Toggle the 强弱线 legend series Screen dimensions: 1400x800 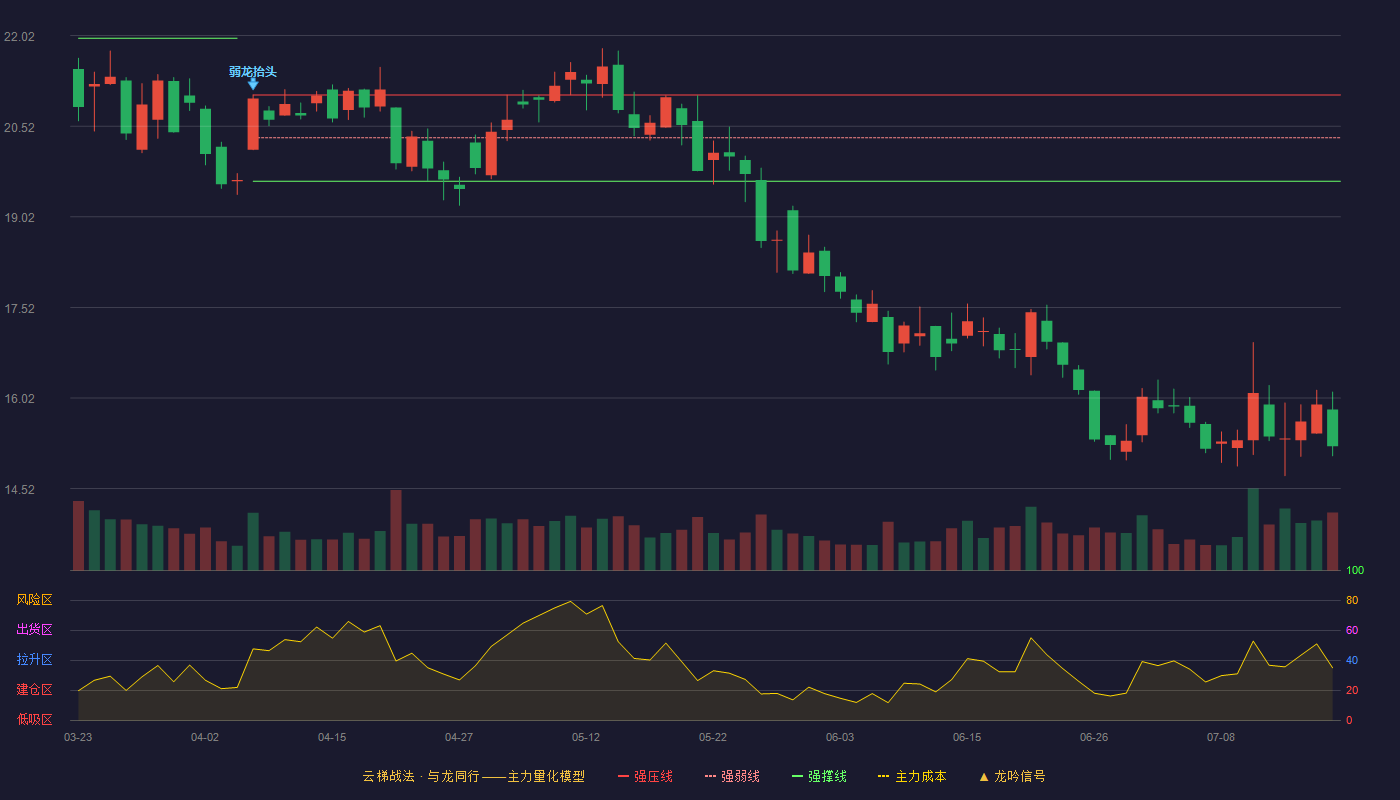tap(732, 776)
